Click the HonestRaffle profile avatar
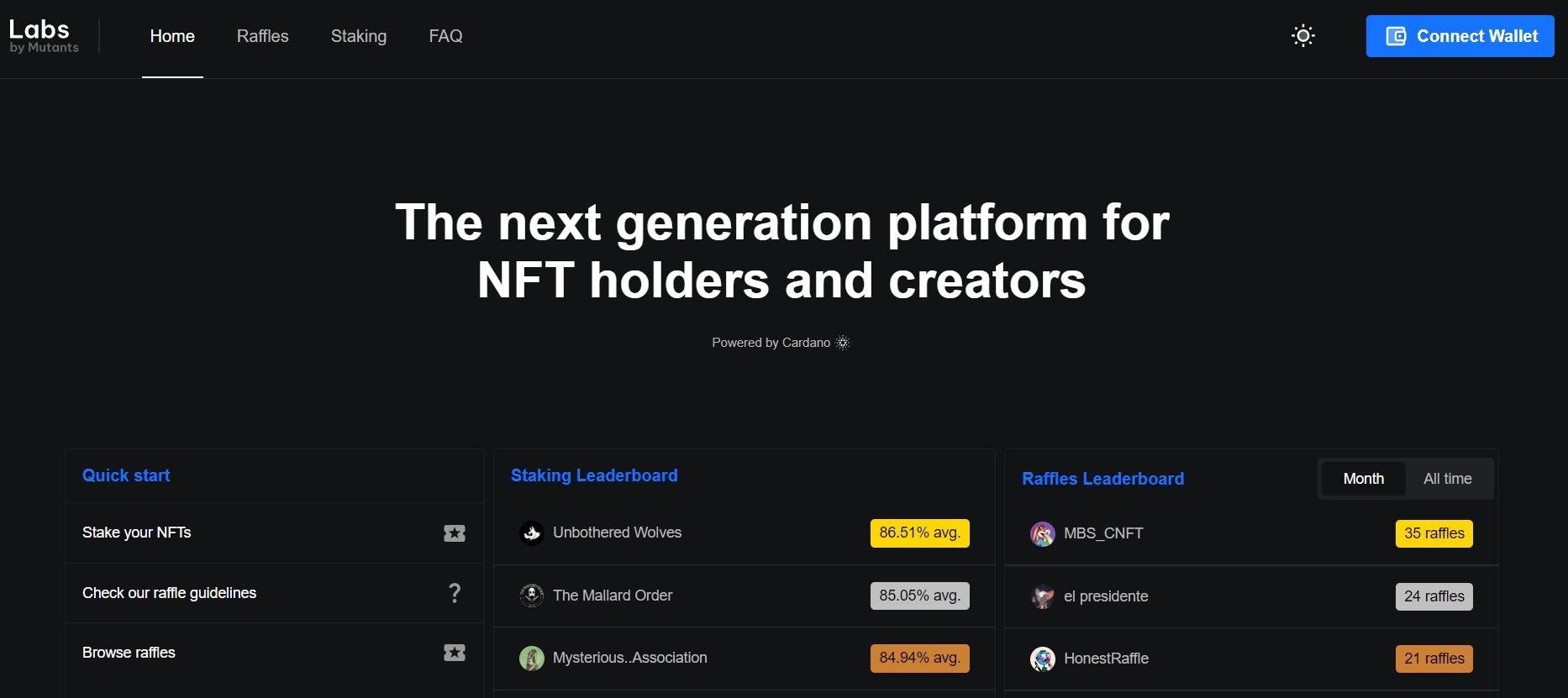The height and width of the screenshot is (698, 1568). tap(1042, 659)
